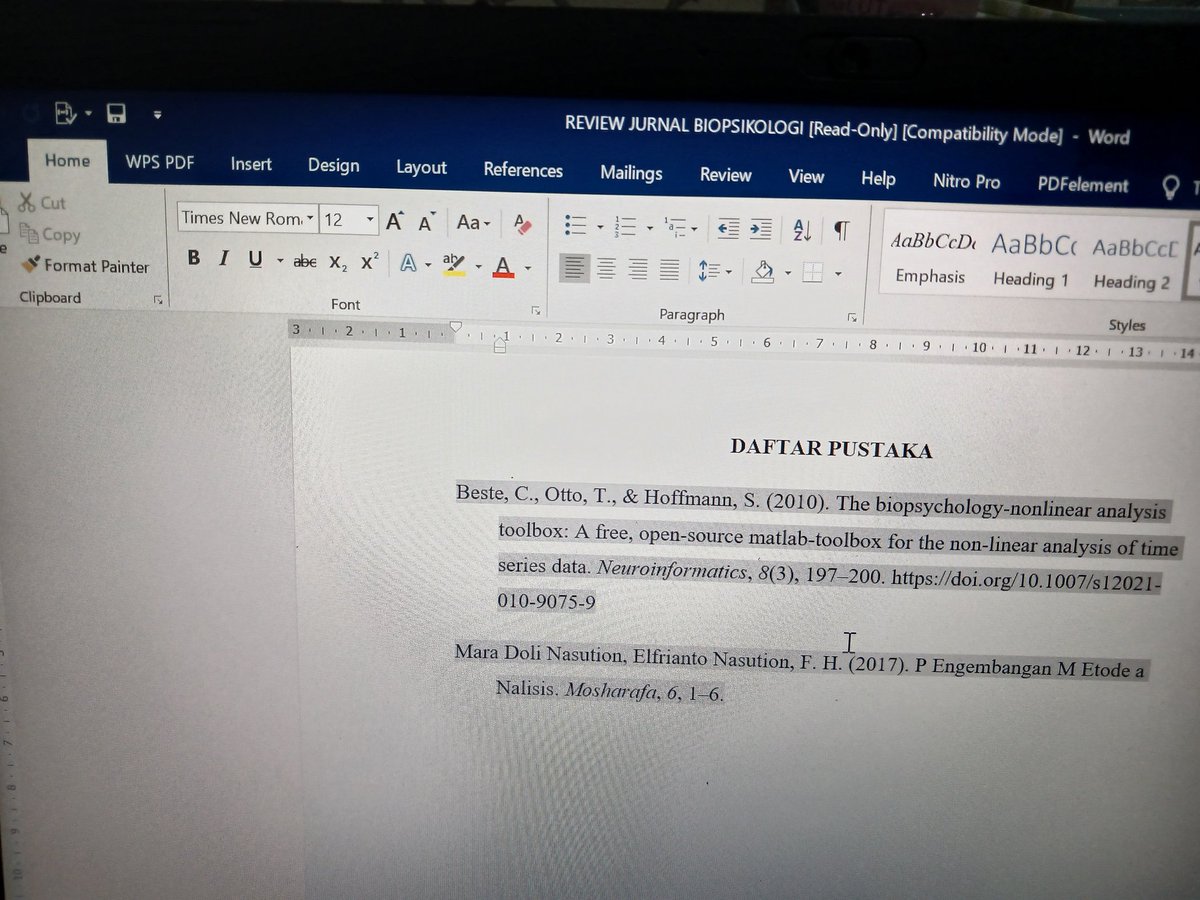The image size is (1200, 900).
Task: Decrease font size with the shrink A icon
Action: click(x=427, y=222)
